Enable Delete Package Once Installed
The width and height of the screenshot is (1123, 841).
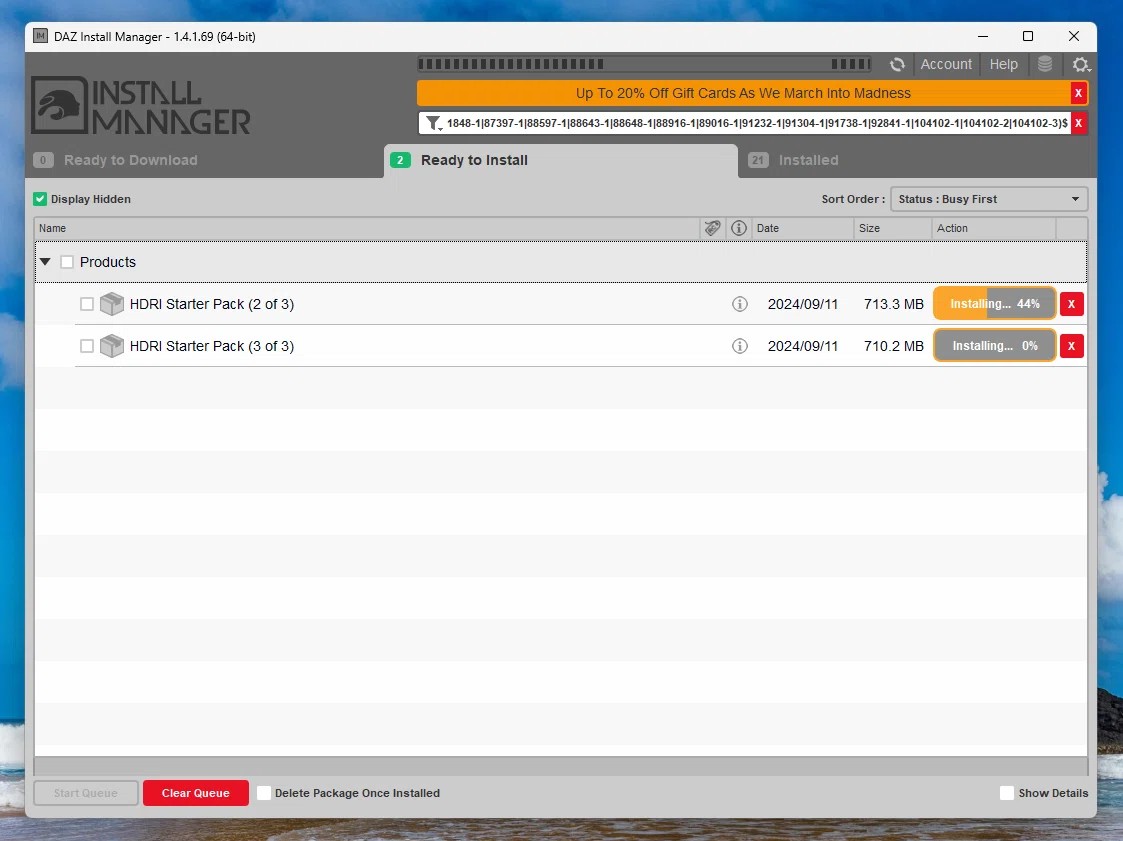pos(264,793)
